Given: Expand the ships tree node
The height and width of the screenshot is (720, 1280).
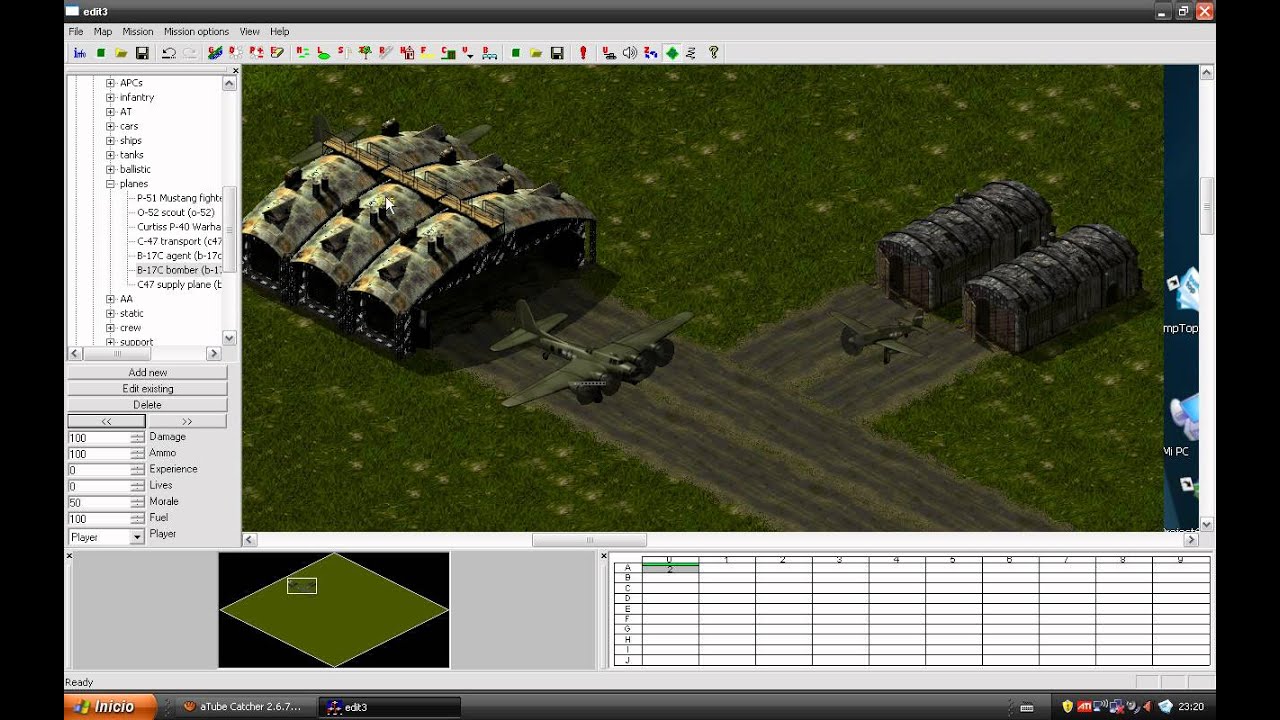Looking at the screenshot, I should (x=110, y=140).
